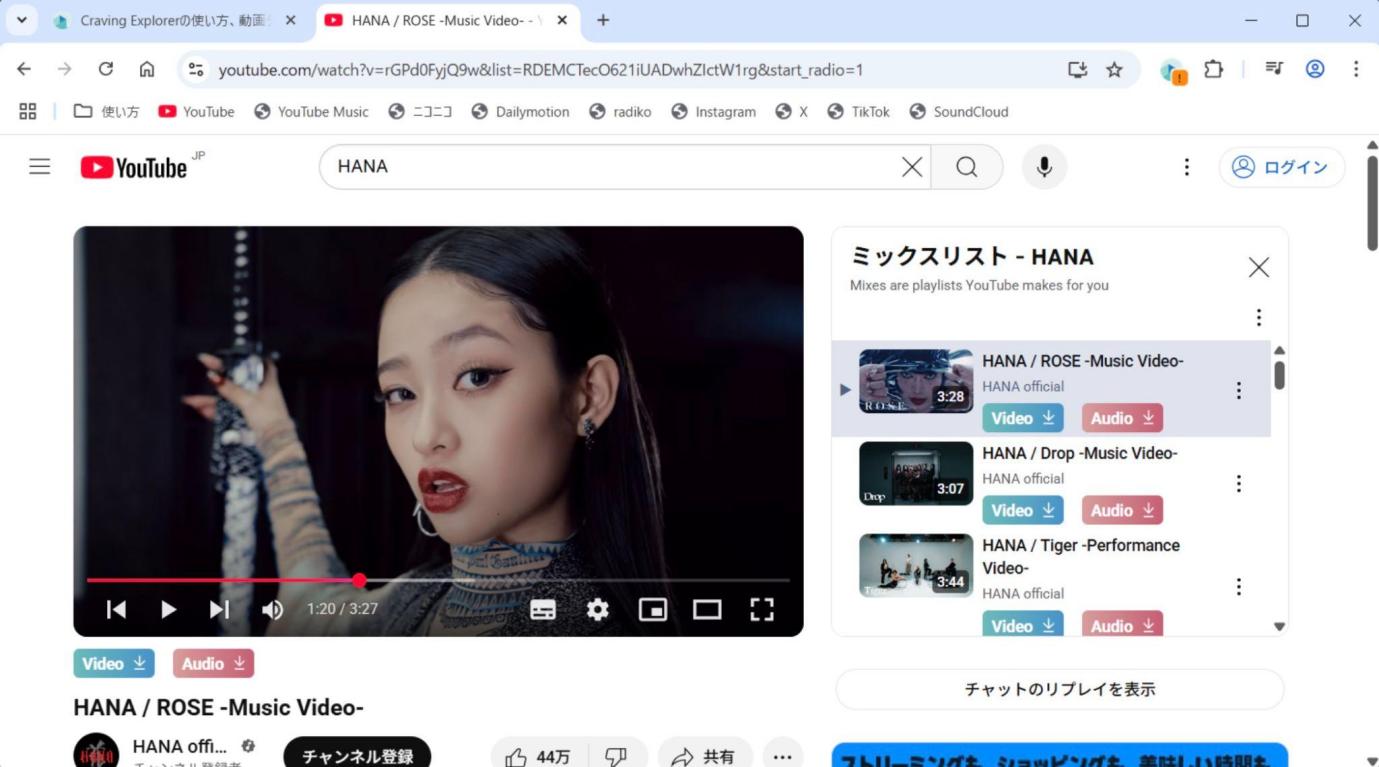The width and height of the screenshot is (1379, 767).
Task: Open the extensions puzzle icon
Action: pyautogui.click(x=1213, y=69)
